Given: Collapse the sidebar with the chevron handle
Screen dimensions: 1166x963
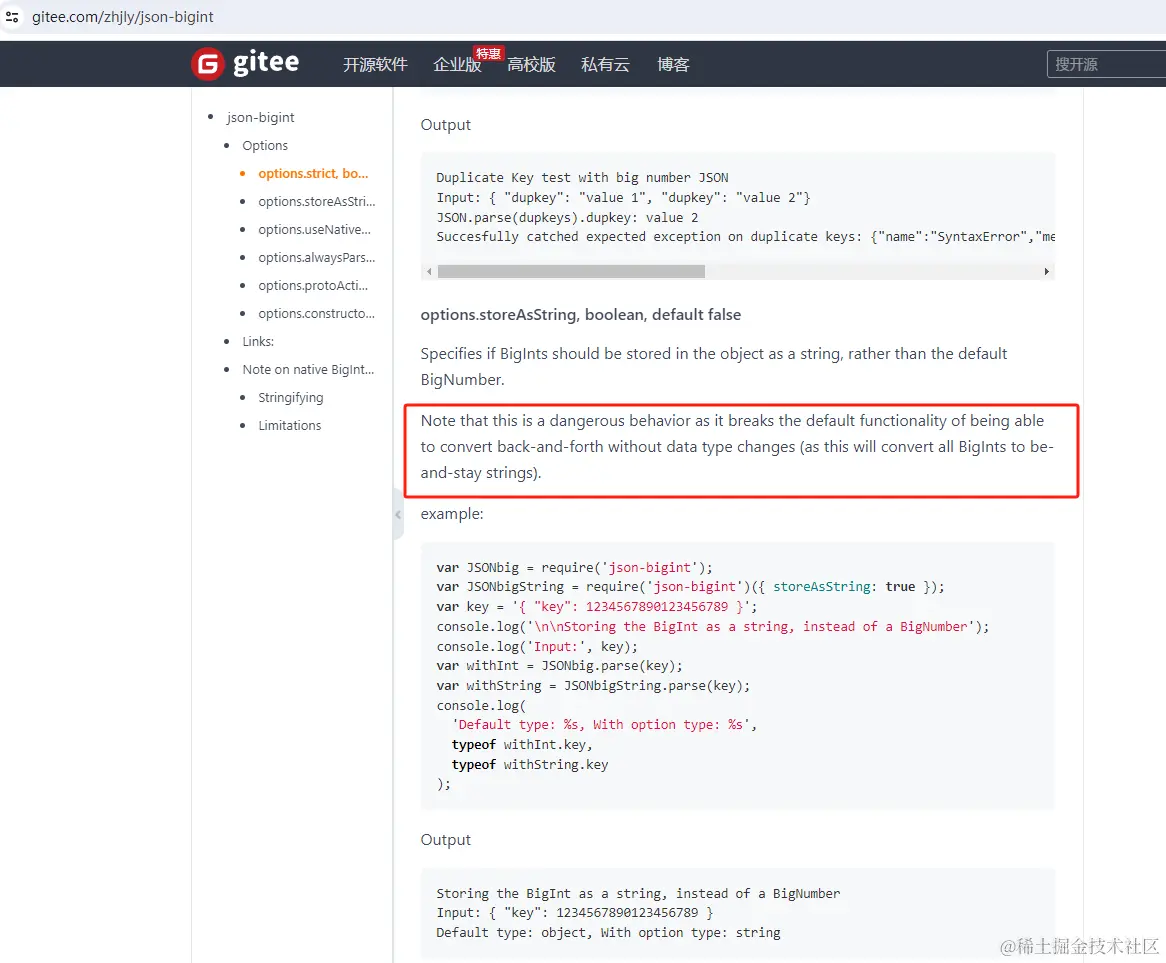Looking at the screenshot, I should click(398, 515).
